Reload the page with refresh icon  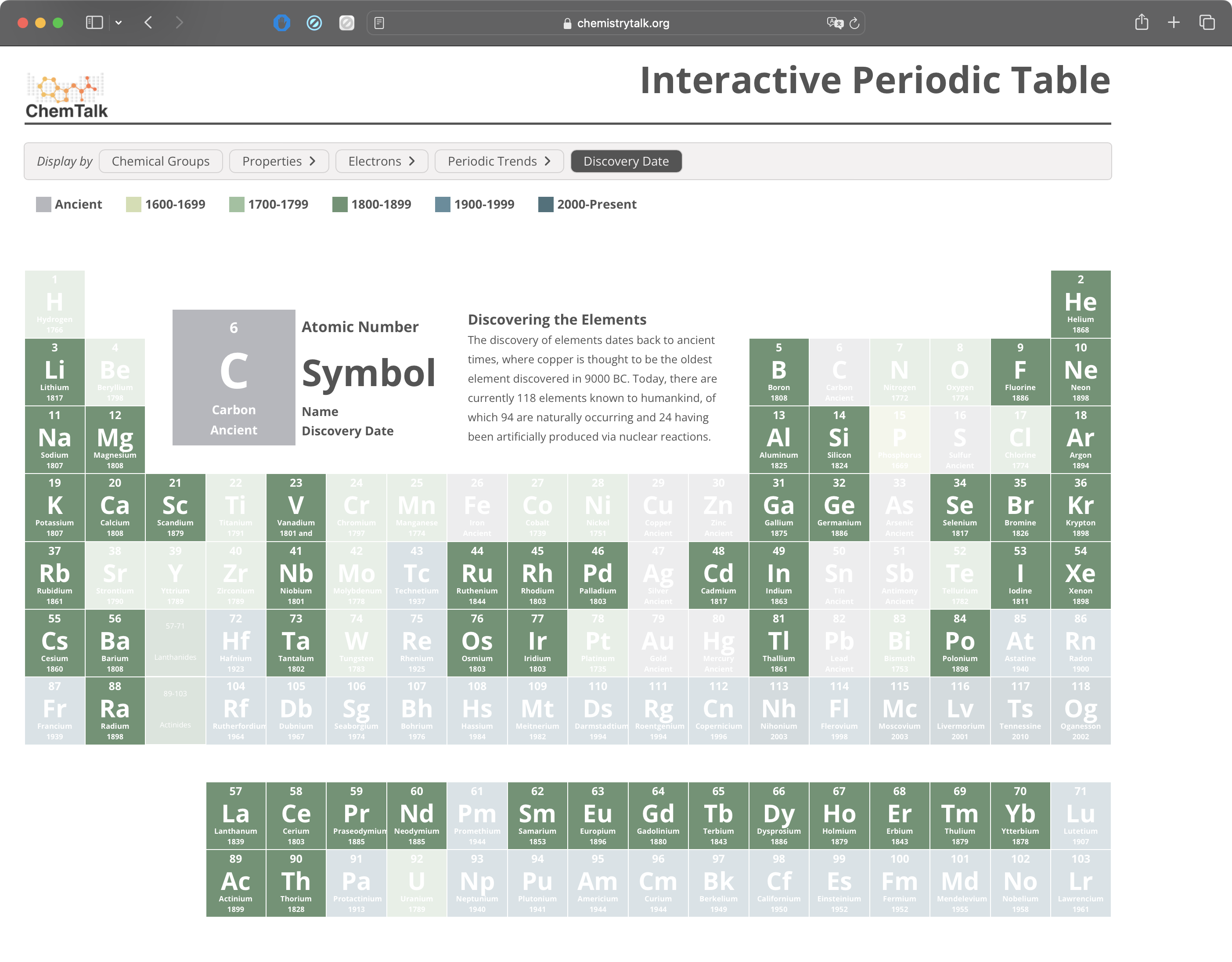tap(854, 23)
